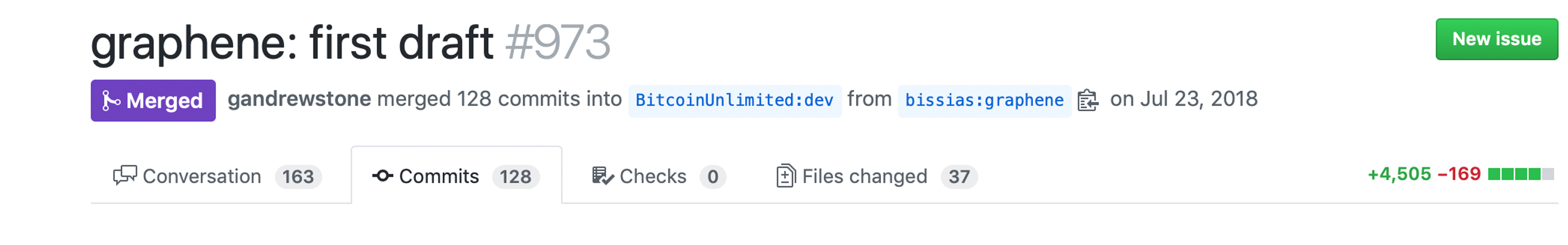Click the Conversation speech bubbles icon

click(125, 175)
